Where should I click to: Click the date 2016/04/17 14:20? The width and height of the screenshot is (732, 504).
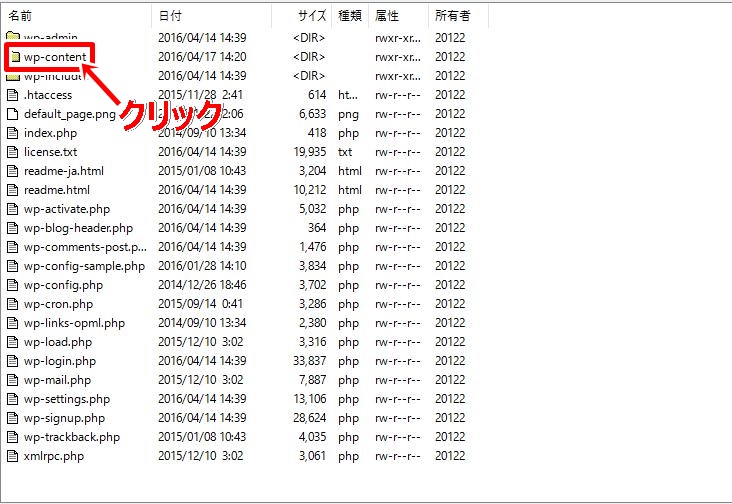(x=202, y=57)
